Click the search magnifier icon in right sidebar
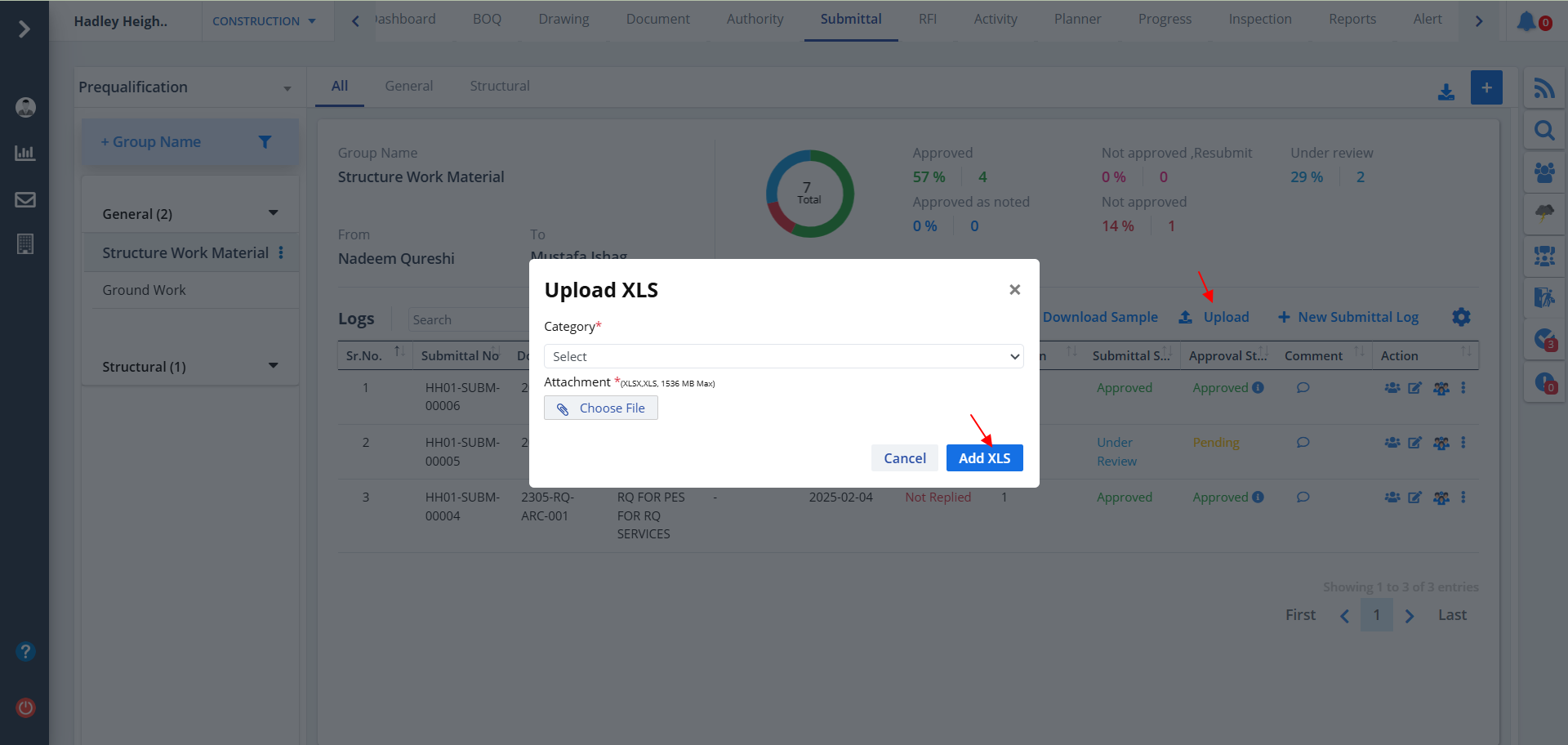 (1543, 131)
